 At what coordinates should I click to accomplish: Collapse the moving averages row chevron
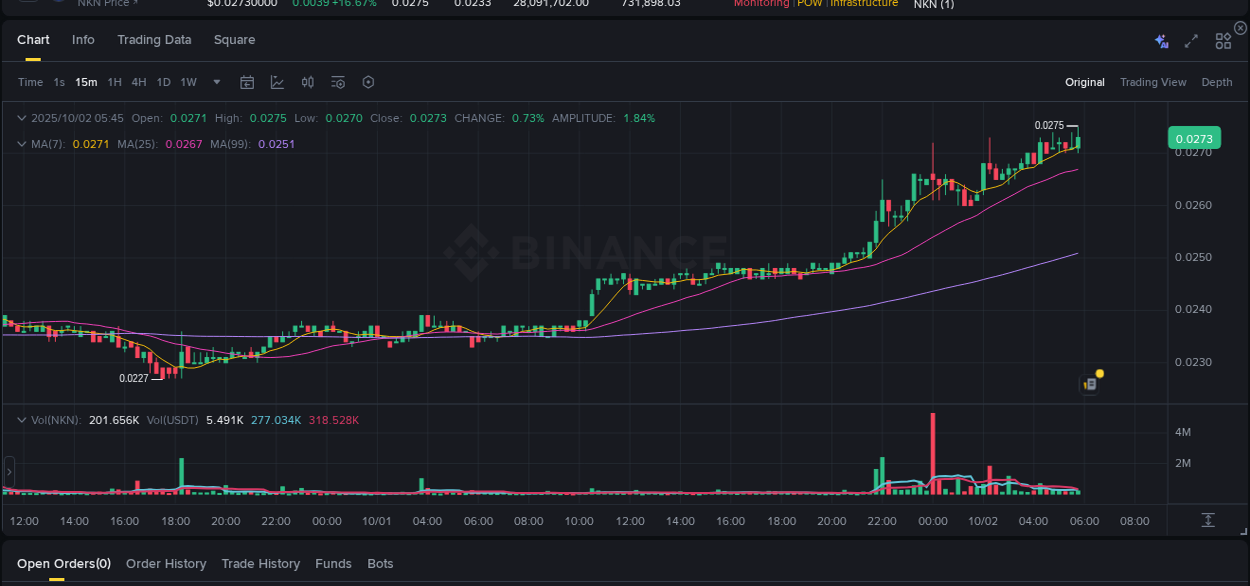click(x=20, y=143)
